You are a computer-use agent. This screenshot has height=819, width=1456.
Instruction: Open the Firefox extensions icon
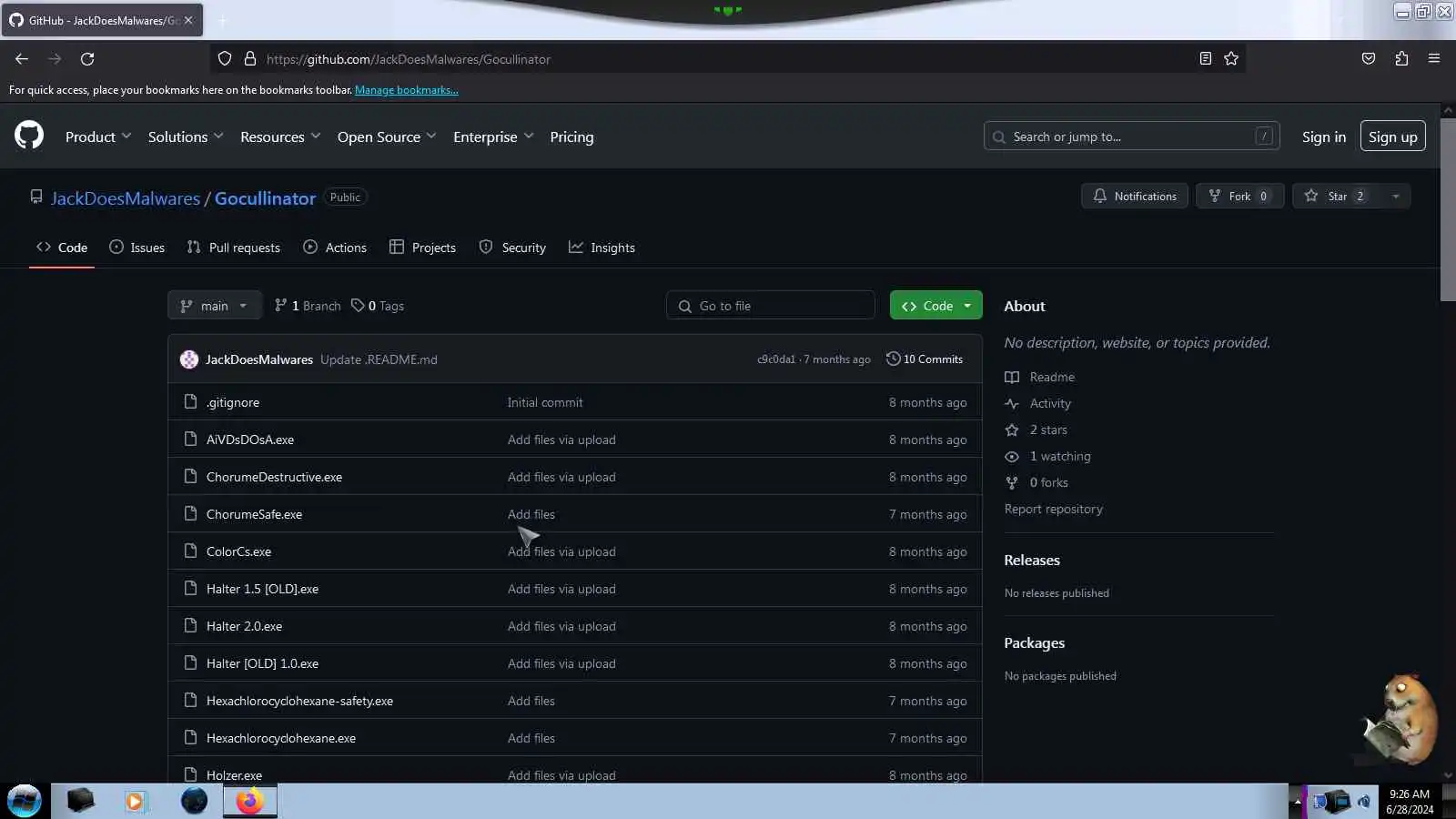1401,59
